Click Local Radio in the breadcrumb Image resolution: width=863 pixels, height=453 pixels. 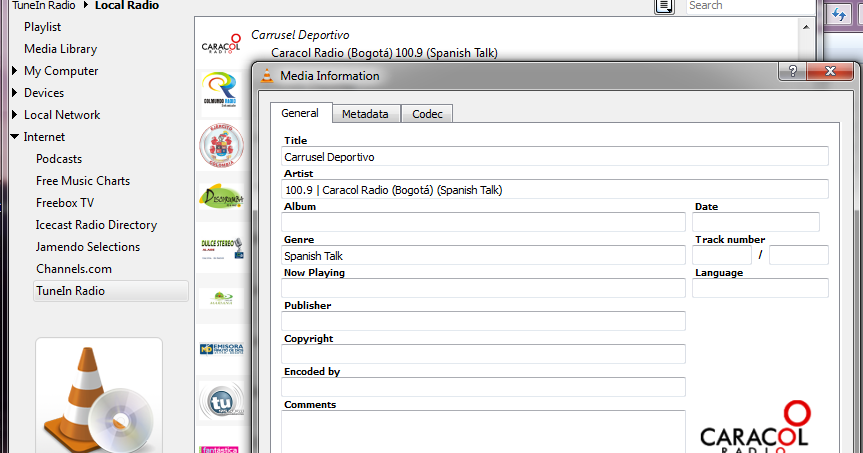click(127, 6)
